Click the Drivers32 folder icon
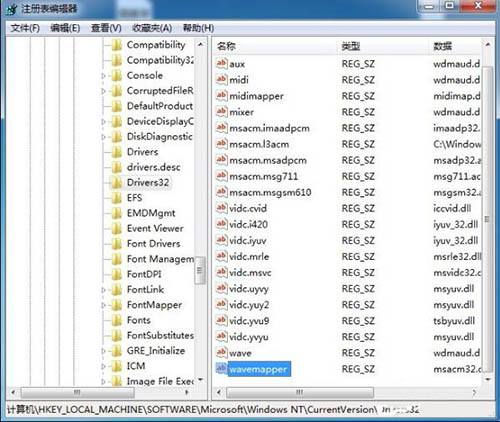 (117, 183)
